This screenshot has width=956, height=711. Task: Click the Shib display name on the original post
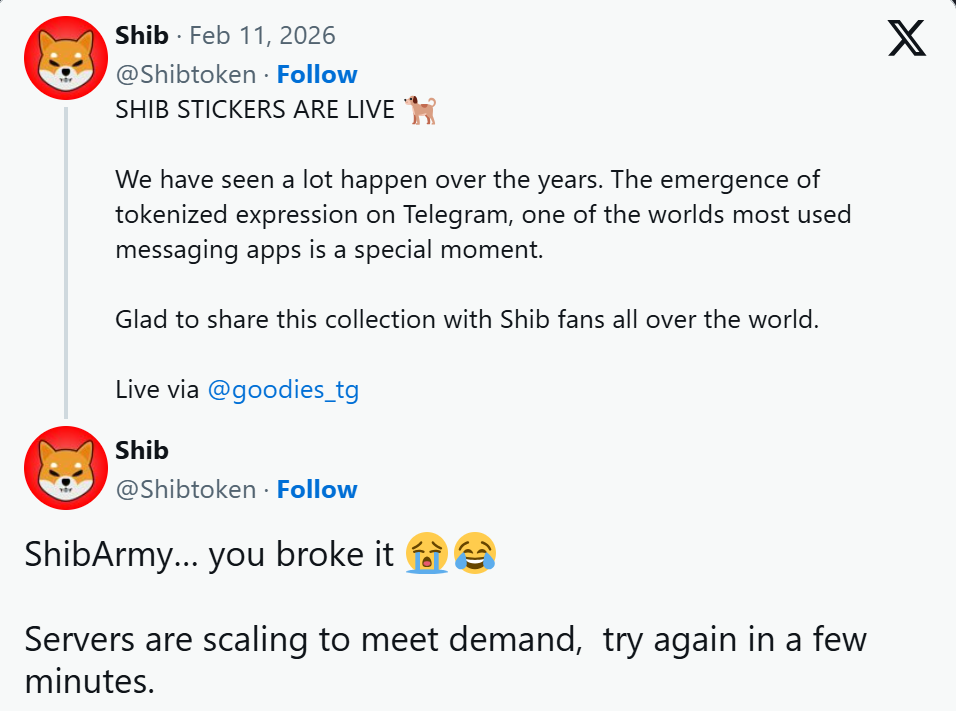click(x=142, y=36)
